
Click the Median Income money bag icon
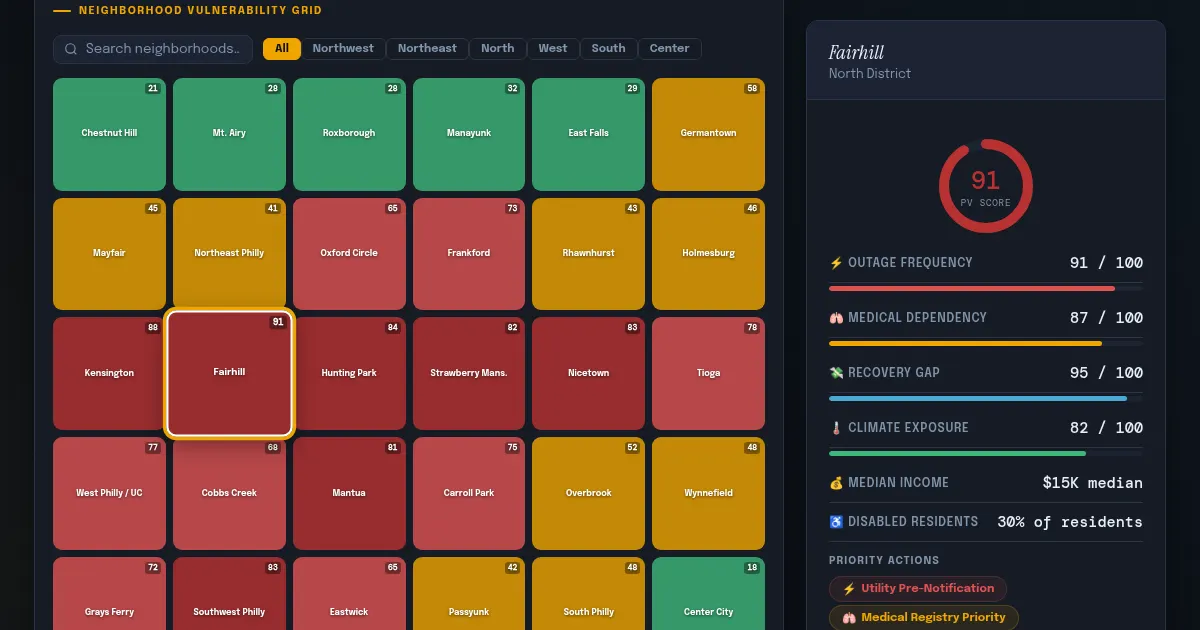836,483
